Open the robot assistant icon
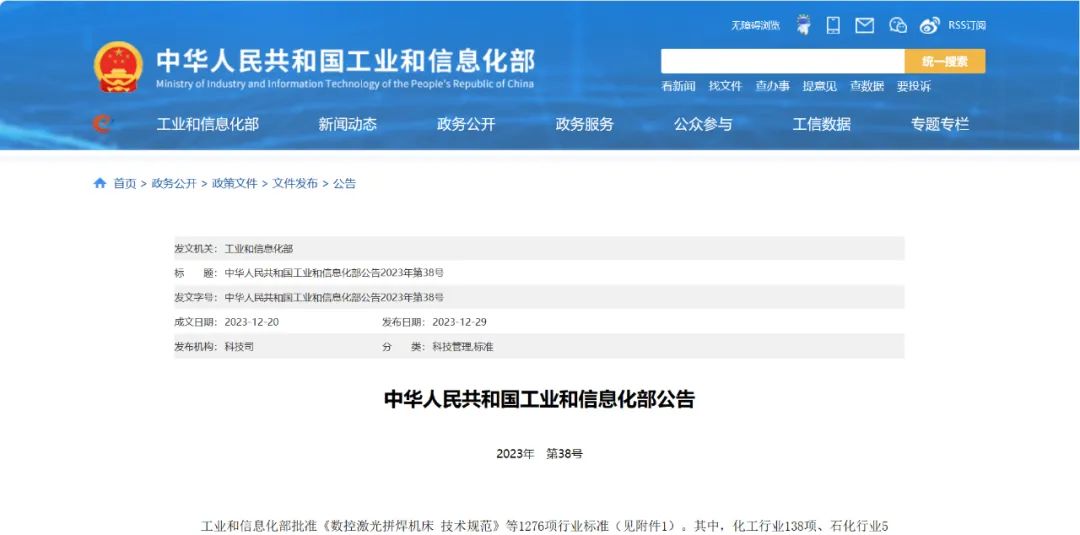This screenshot has height=535, width=1080. tap(803, 25)
